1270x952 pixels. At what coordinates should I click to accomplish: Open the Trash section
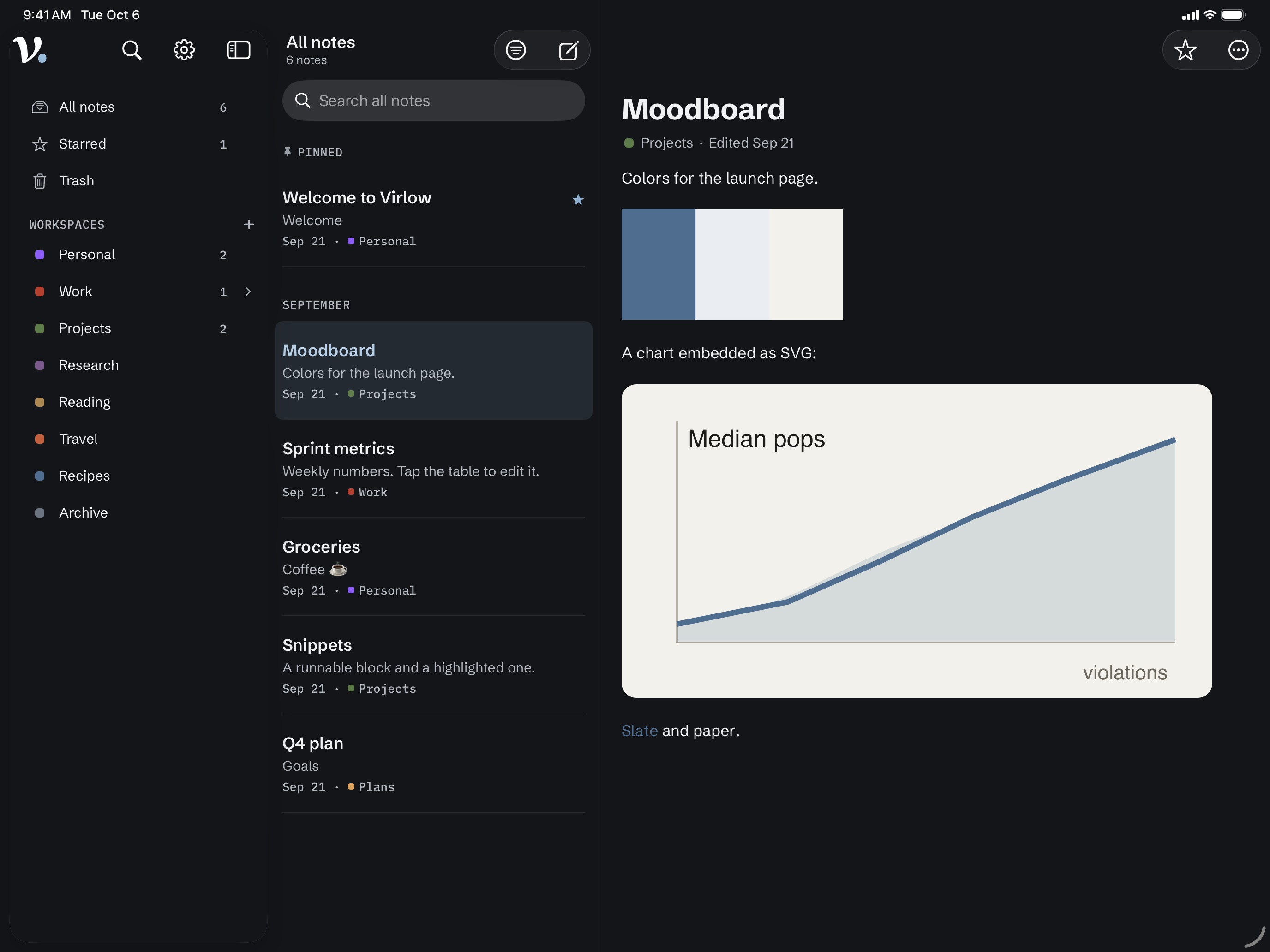138,181
